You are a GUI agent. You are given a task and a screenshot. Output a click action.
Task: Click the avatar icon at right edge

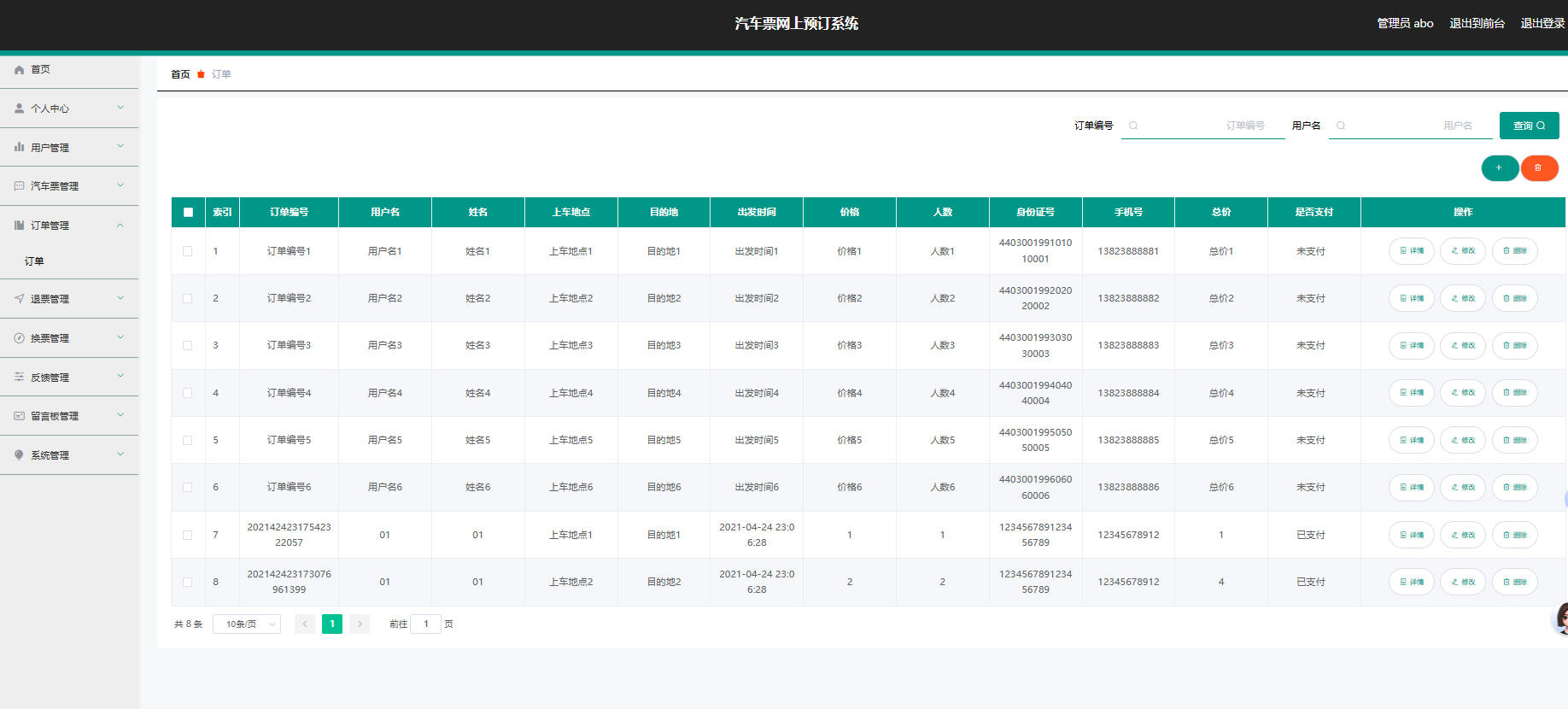(x=1560, y=619)
